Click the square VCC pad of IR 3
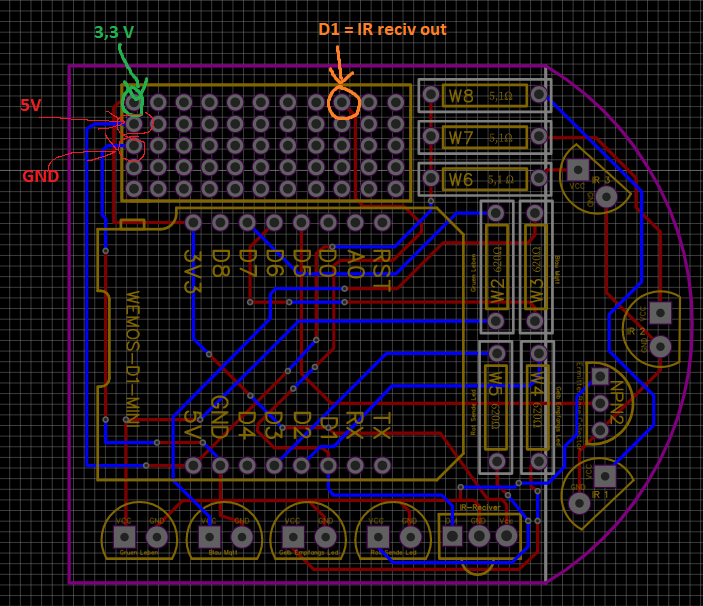The height and width of the screenshot is (606, 703). click(577, 169)
